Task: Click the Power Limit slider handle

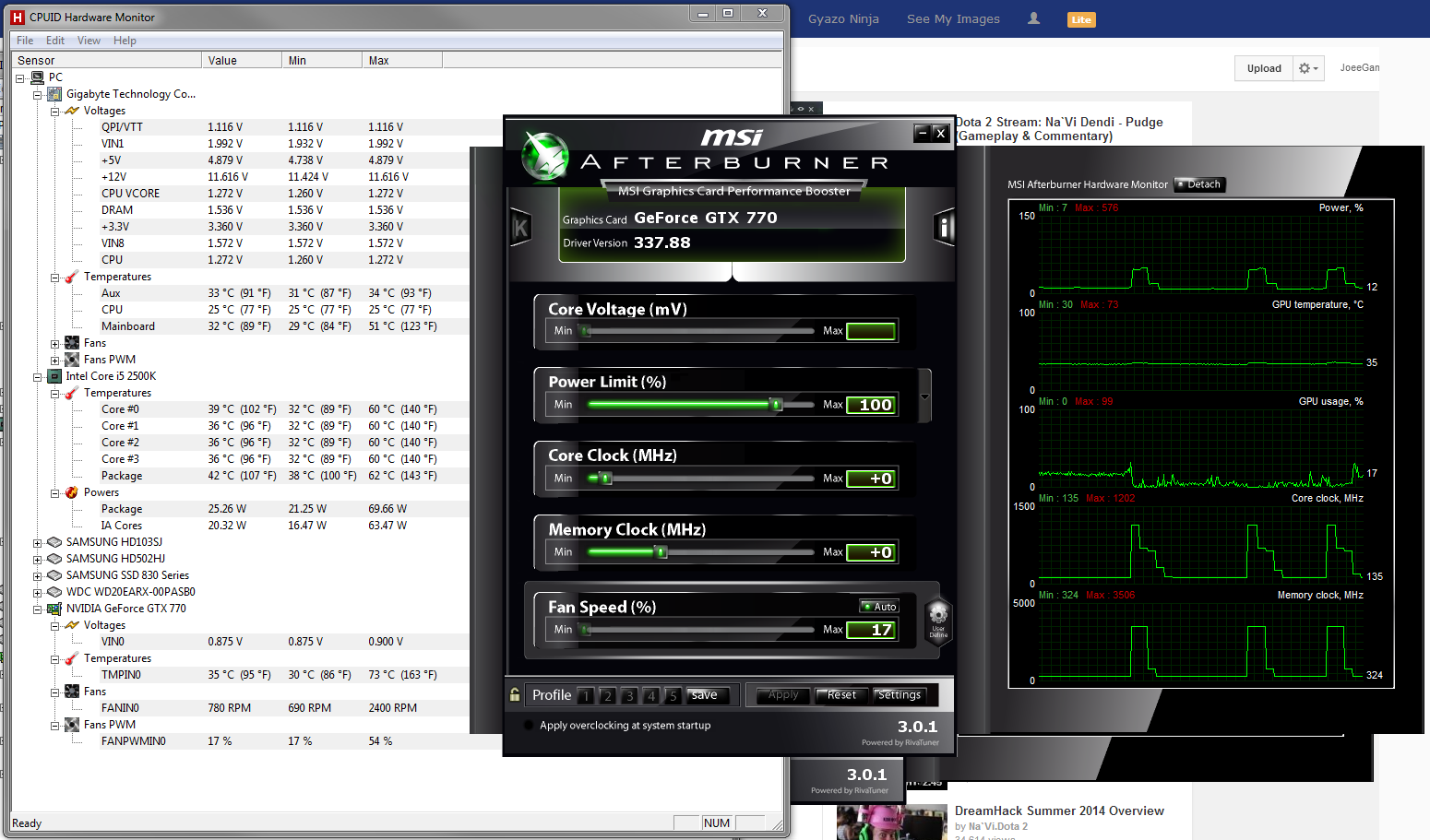Action: (777, 404)
